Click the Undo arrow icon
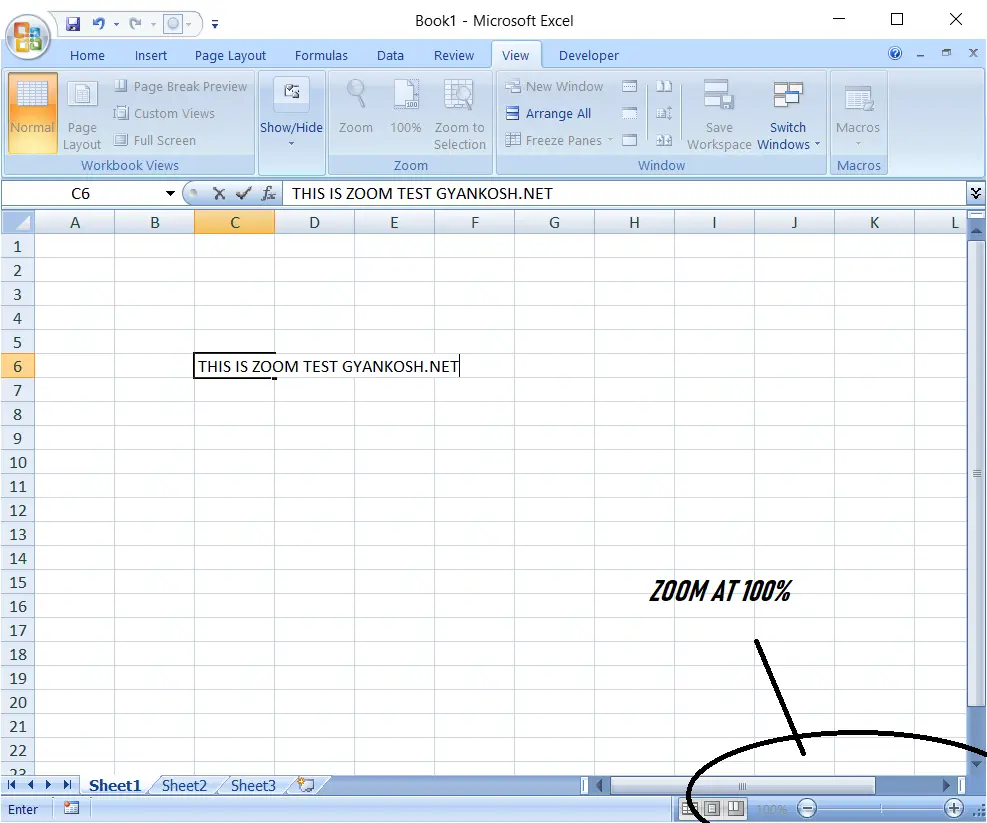Image resolution: width=987 pixels, height=823 pixels. pyautogui.click(x=98, y=24)
